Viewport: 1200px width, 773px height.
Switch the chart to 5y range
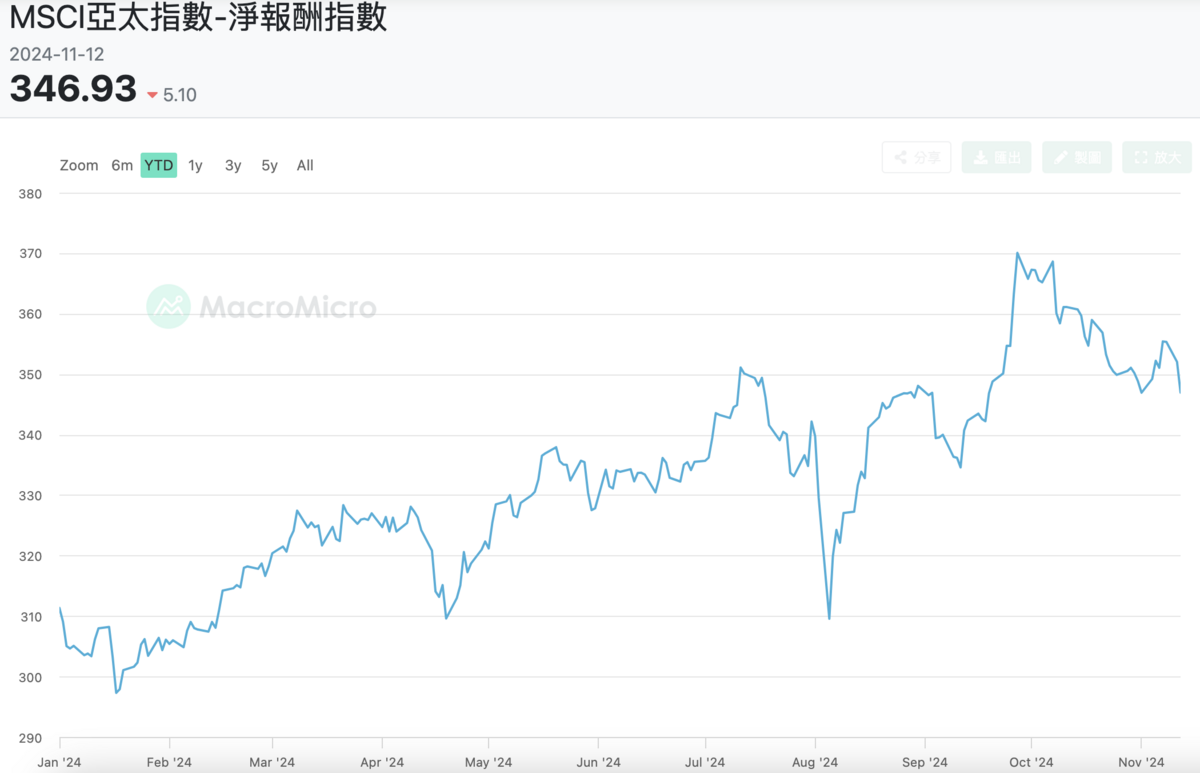click(x=270, y=165)
